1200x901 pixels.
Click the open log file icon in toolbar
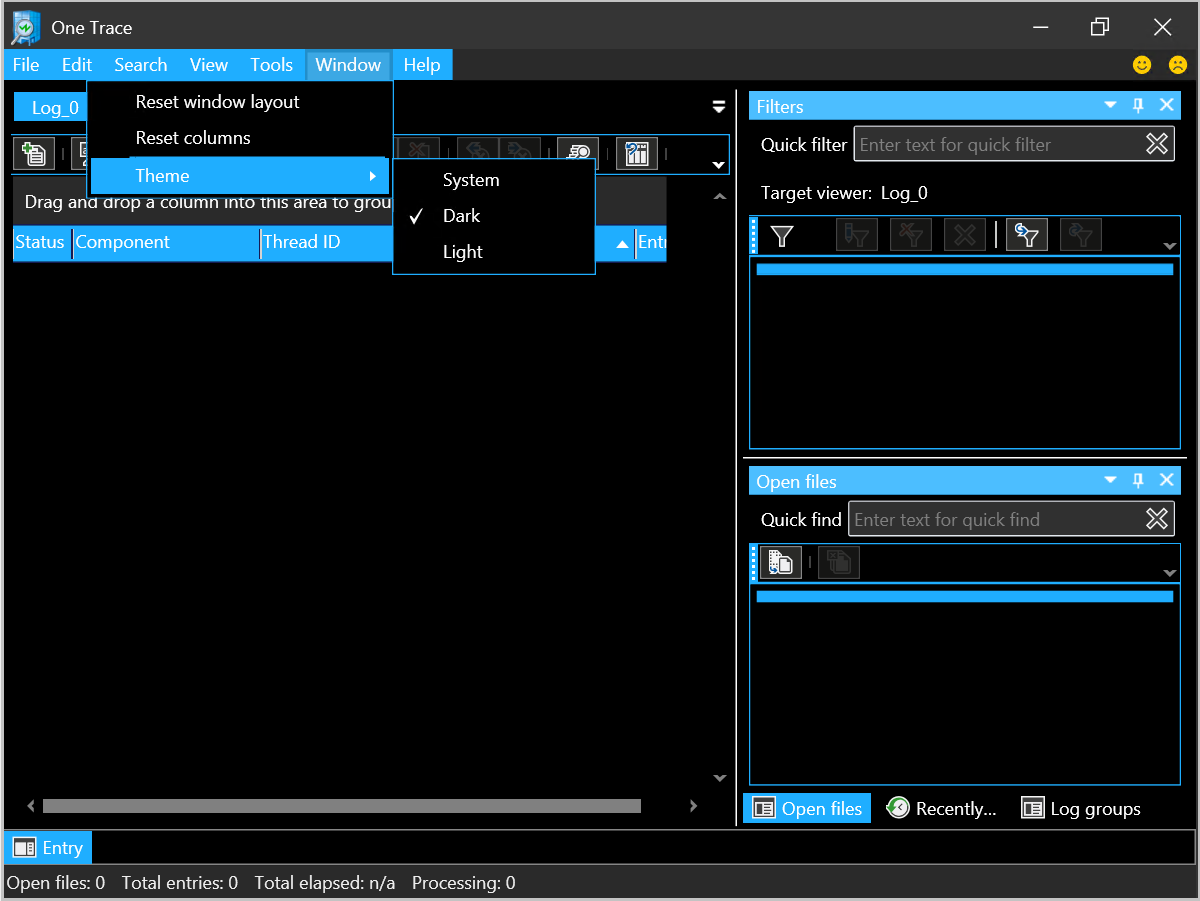pyautogui.click(x=34, y=153)
